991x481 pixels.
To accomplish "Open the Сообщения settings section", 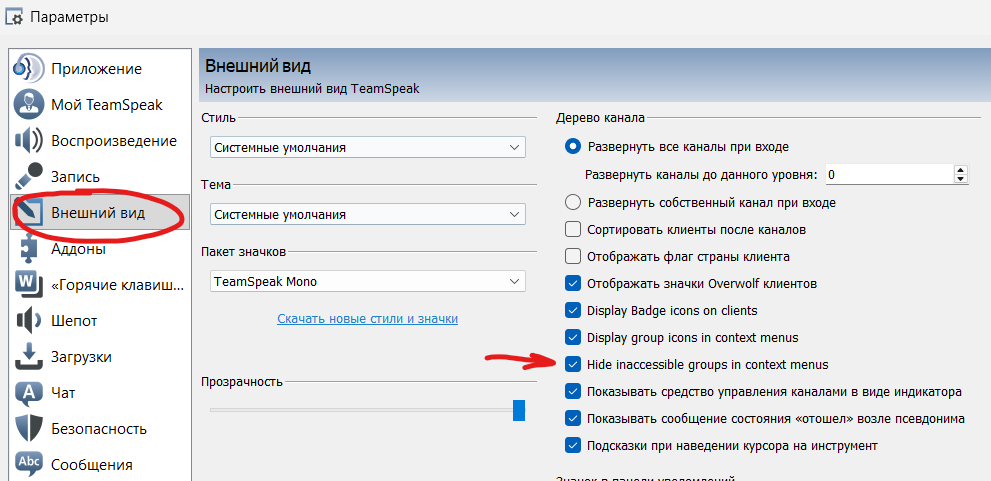I will click(x=91, y=465).
